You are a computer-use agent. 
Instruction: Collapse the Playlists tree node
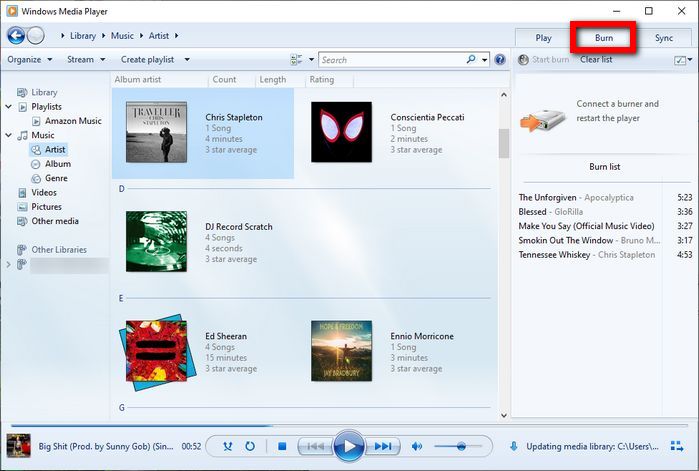(x=8, y=106)
